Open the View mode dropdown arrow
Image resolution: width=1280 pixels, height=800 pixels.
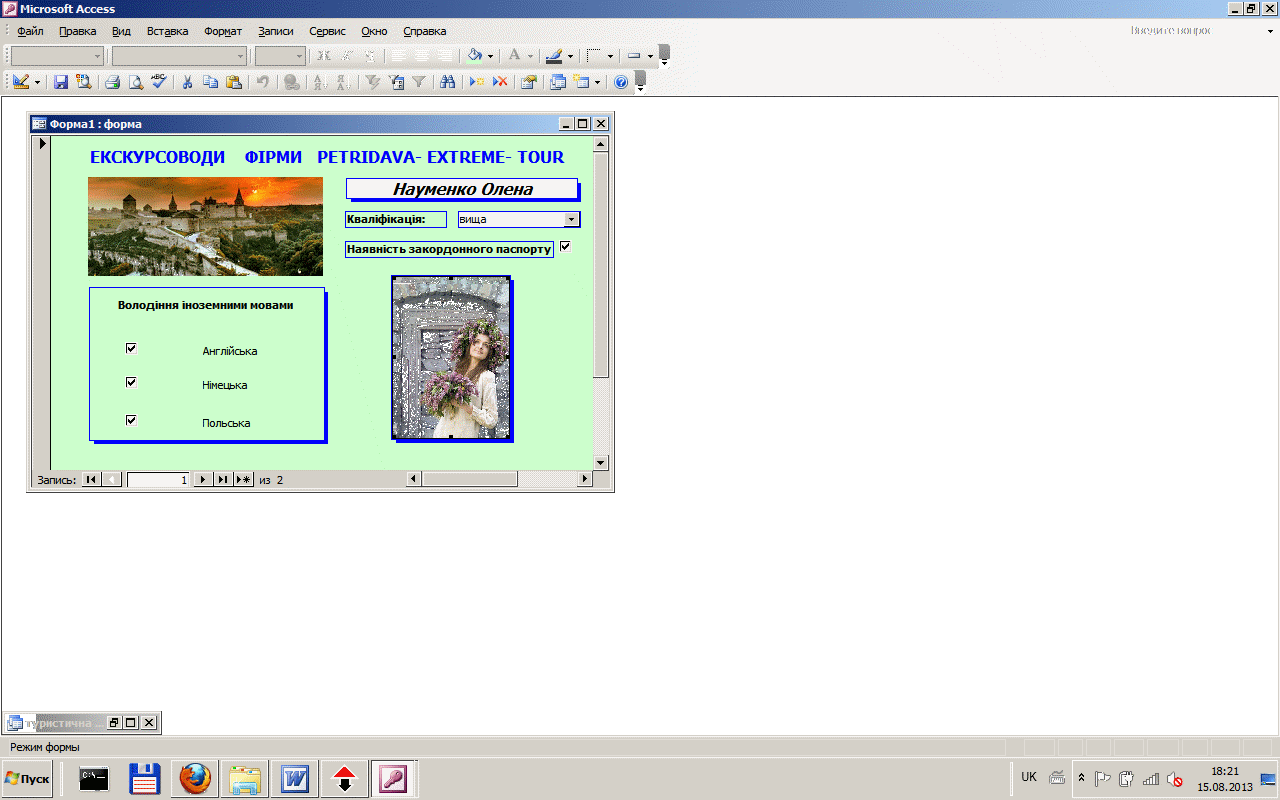[x=38, y=83]
